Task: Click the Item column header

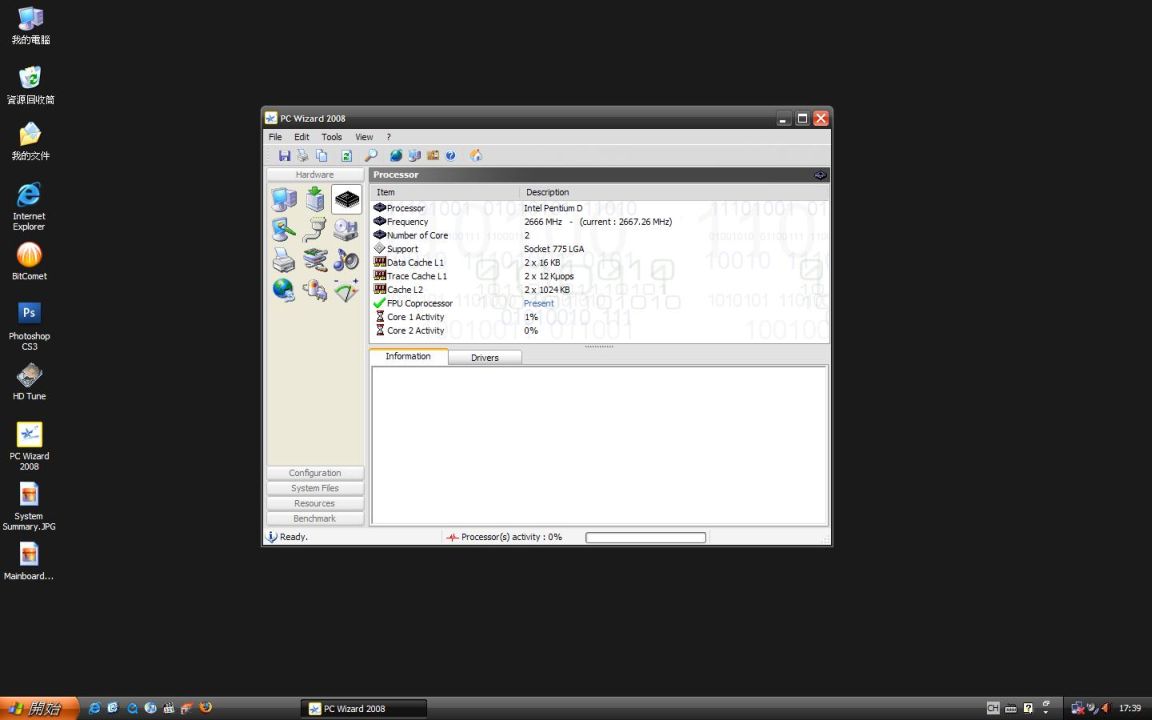Action: 444,192
